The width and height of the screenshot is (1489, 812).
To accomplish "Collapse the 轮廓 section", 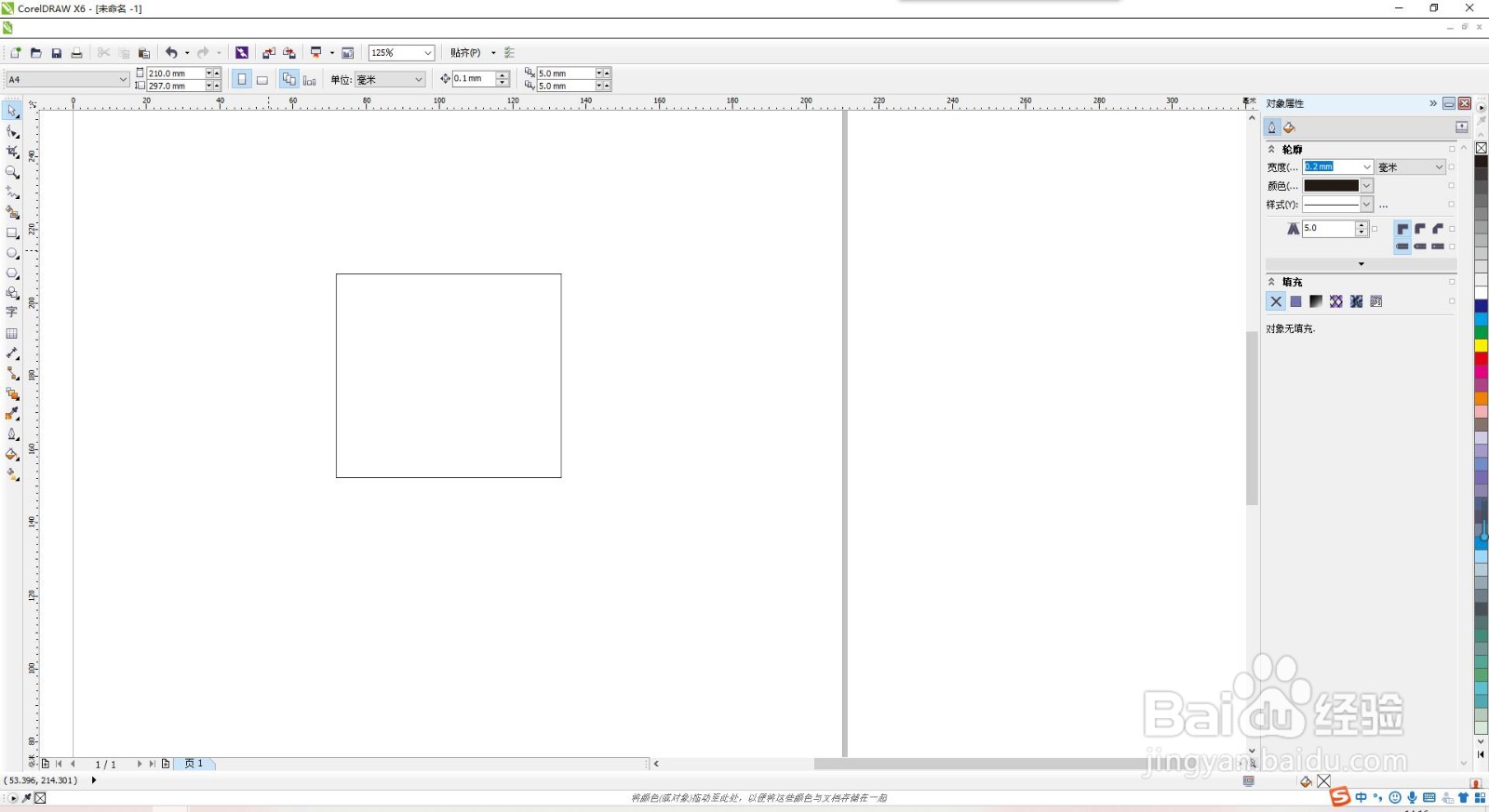I will 1272,149.
